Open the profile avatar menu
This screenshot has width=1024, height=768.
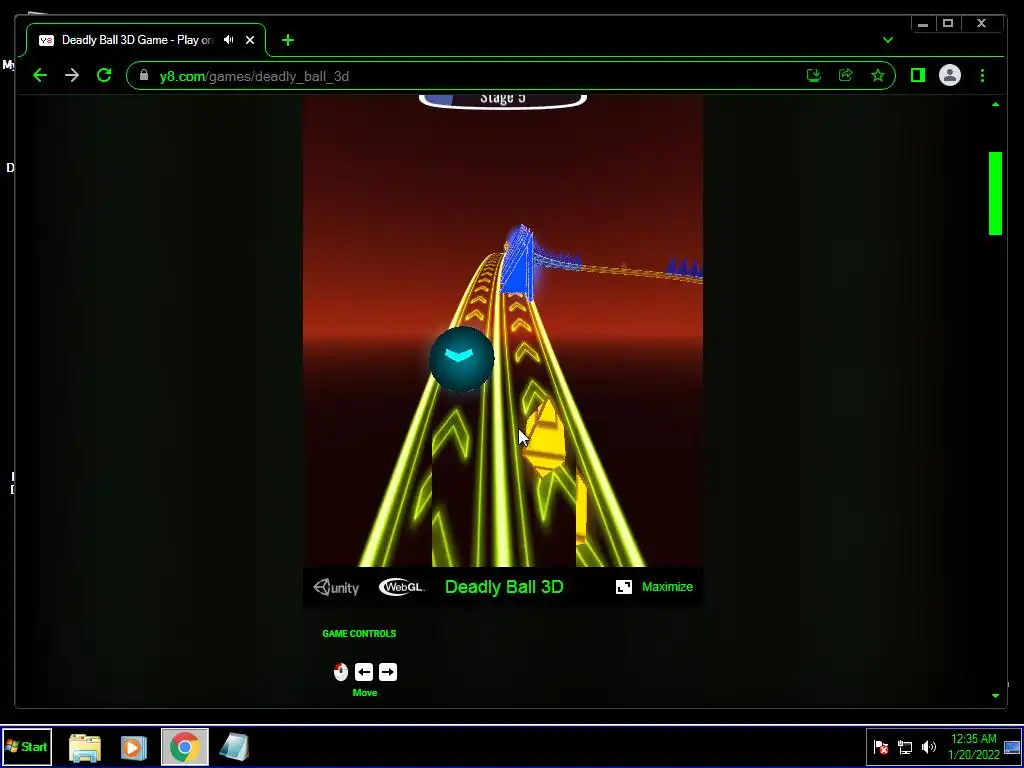click(x=950, y=76)
